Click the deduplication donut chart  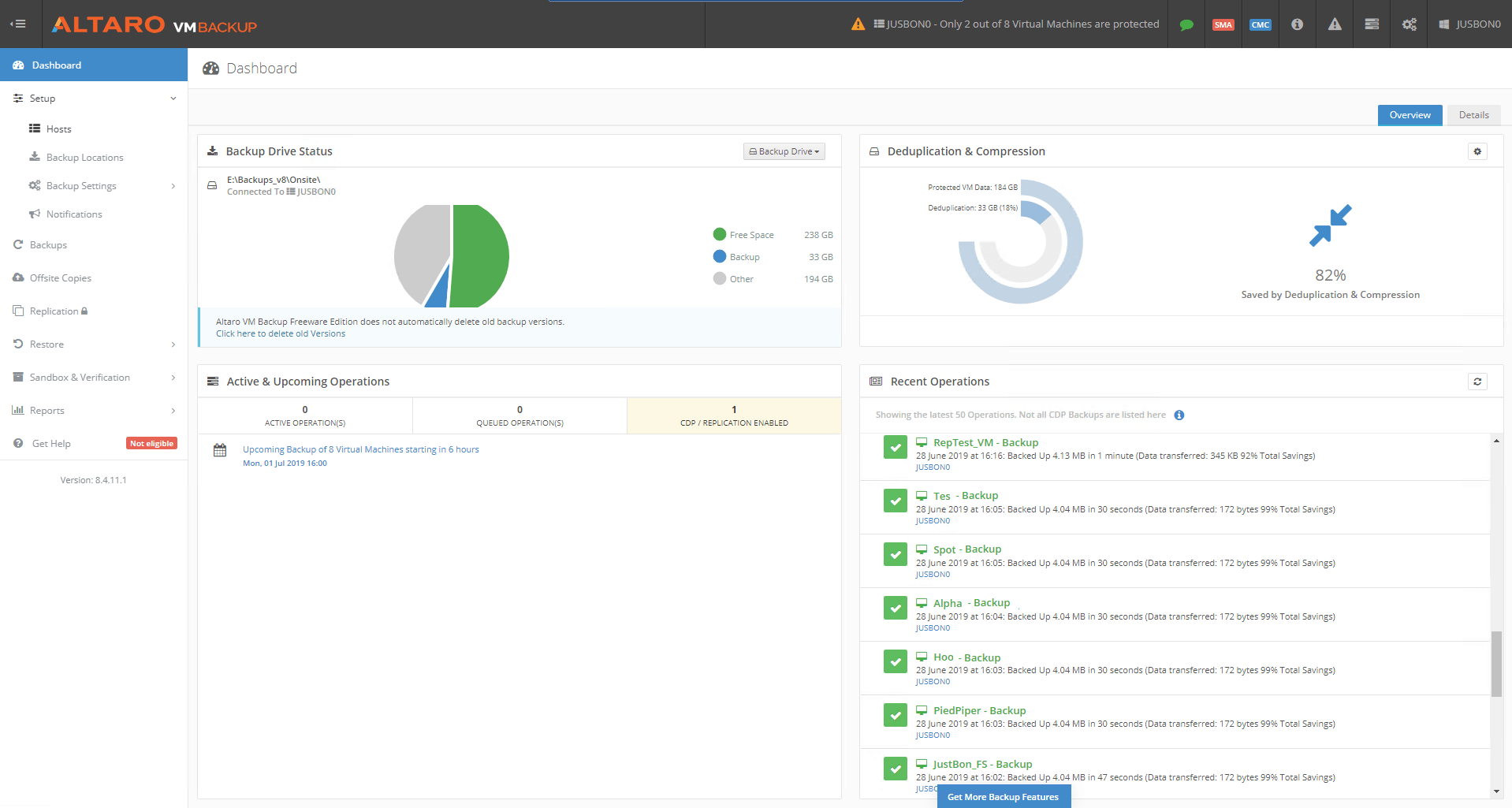point(1020,242)
